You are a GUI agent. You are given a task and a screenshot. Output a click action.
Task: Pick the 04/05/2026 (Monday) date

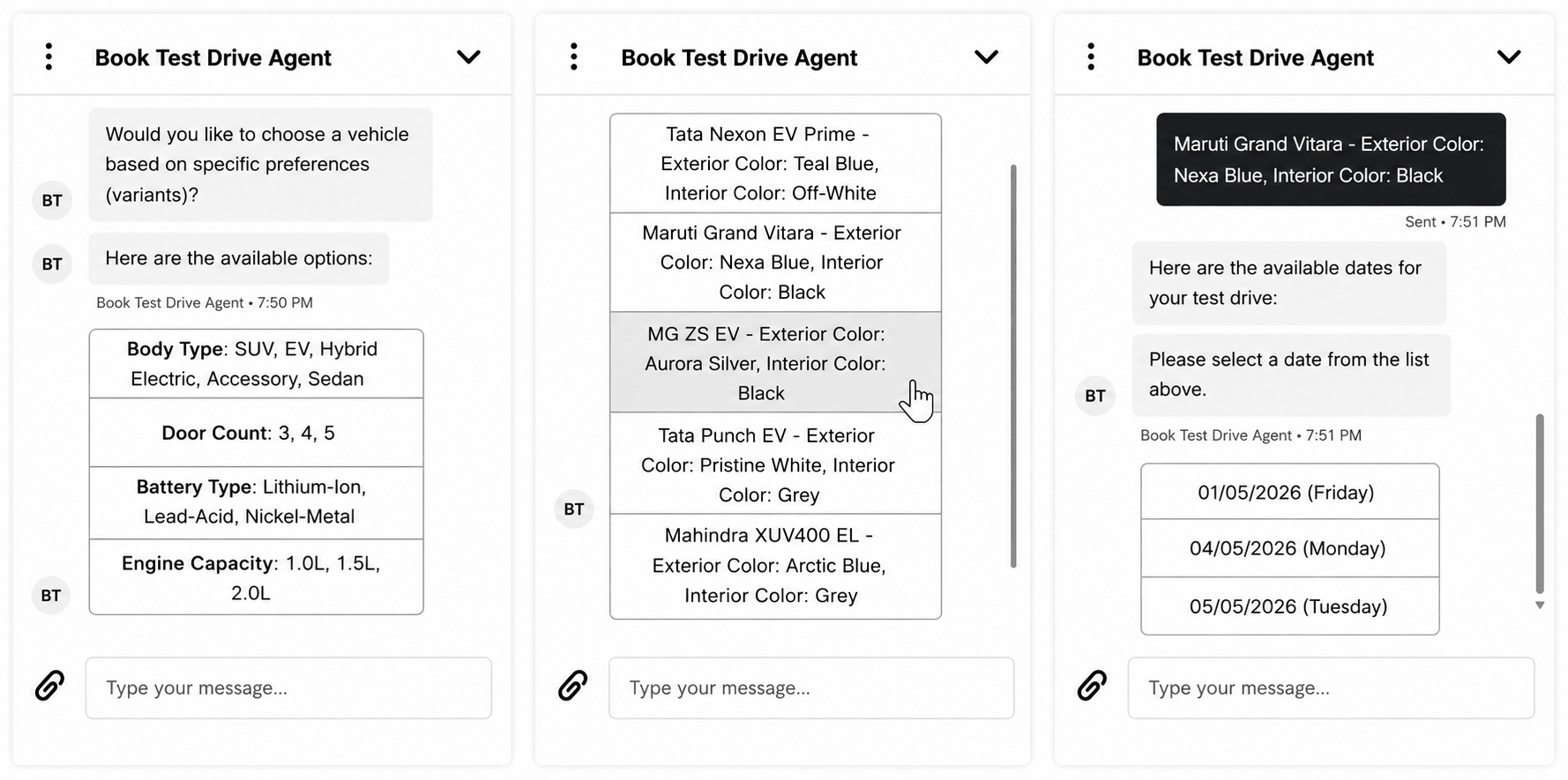coord(1289,548)
